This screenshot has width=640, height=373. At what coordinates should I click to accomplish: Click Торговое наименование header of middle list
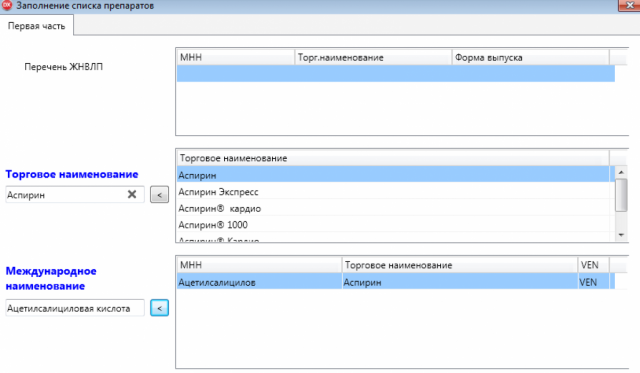tap(393, 158)
